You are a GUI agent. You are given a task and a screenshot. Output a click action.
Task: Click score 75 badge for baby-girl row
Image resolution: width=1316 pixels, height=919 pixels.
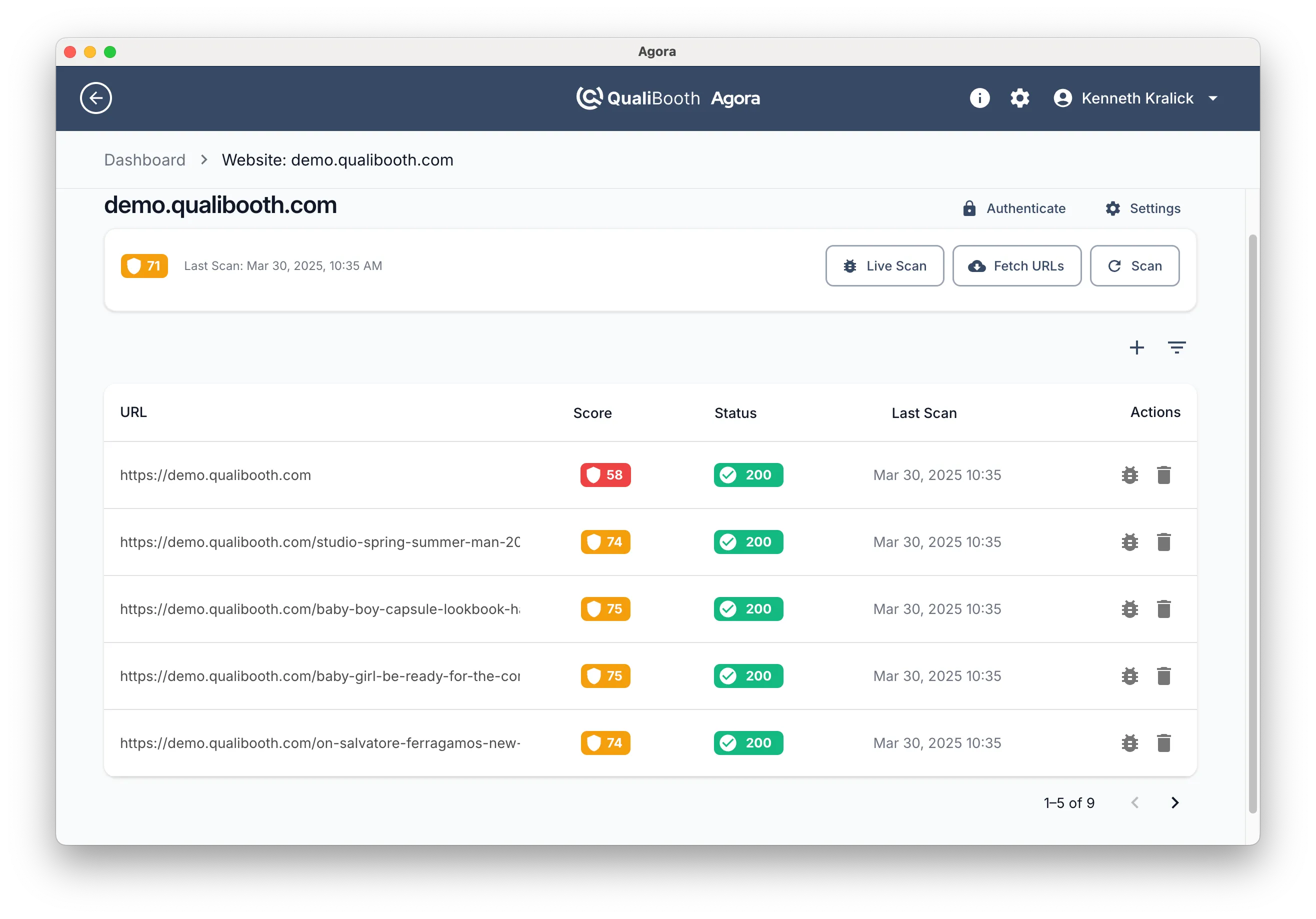[605, 676]
